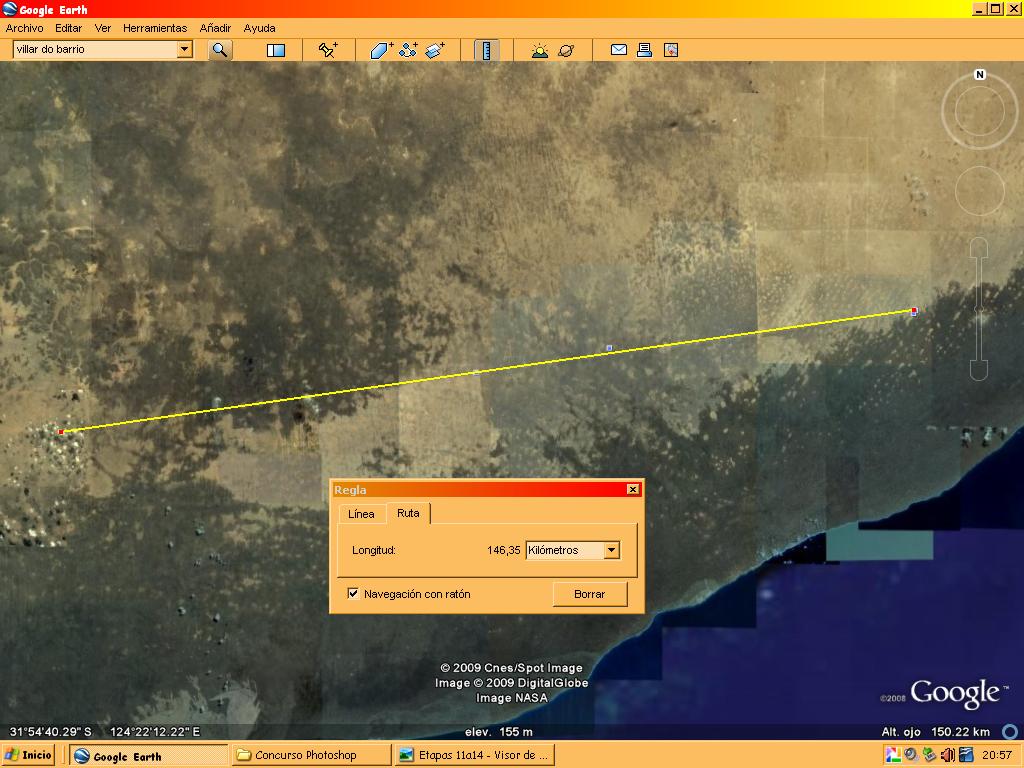Add a polygon using the toolbar icon

click(381, 50)
